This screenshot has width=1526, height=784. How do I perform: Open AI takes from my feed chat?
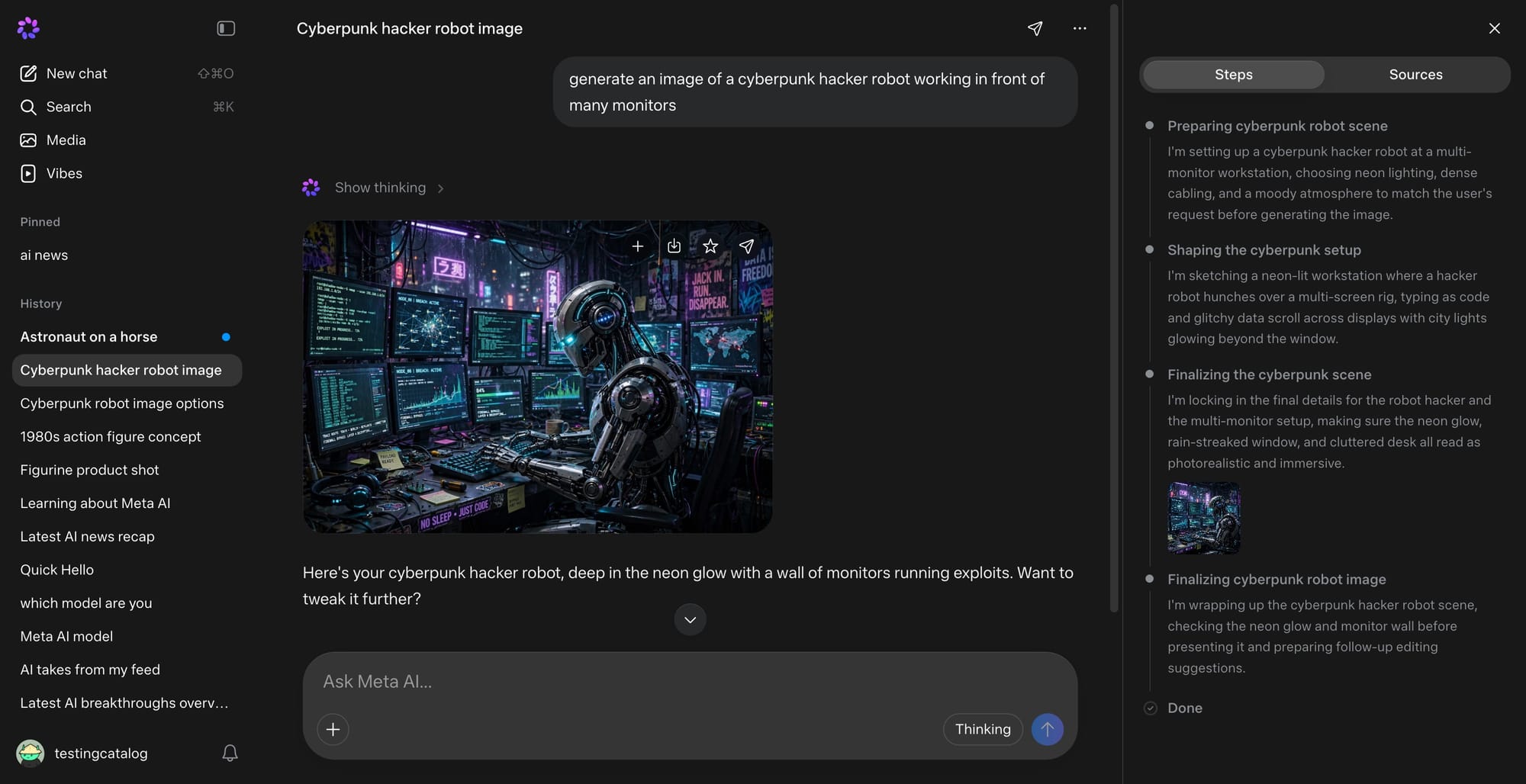pyautogui.click(x=127, y=670)
